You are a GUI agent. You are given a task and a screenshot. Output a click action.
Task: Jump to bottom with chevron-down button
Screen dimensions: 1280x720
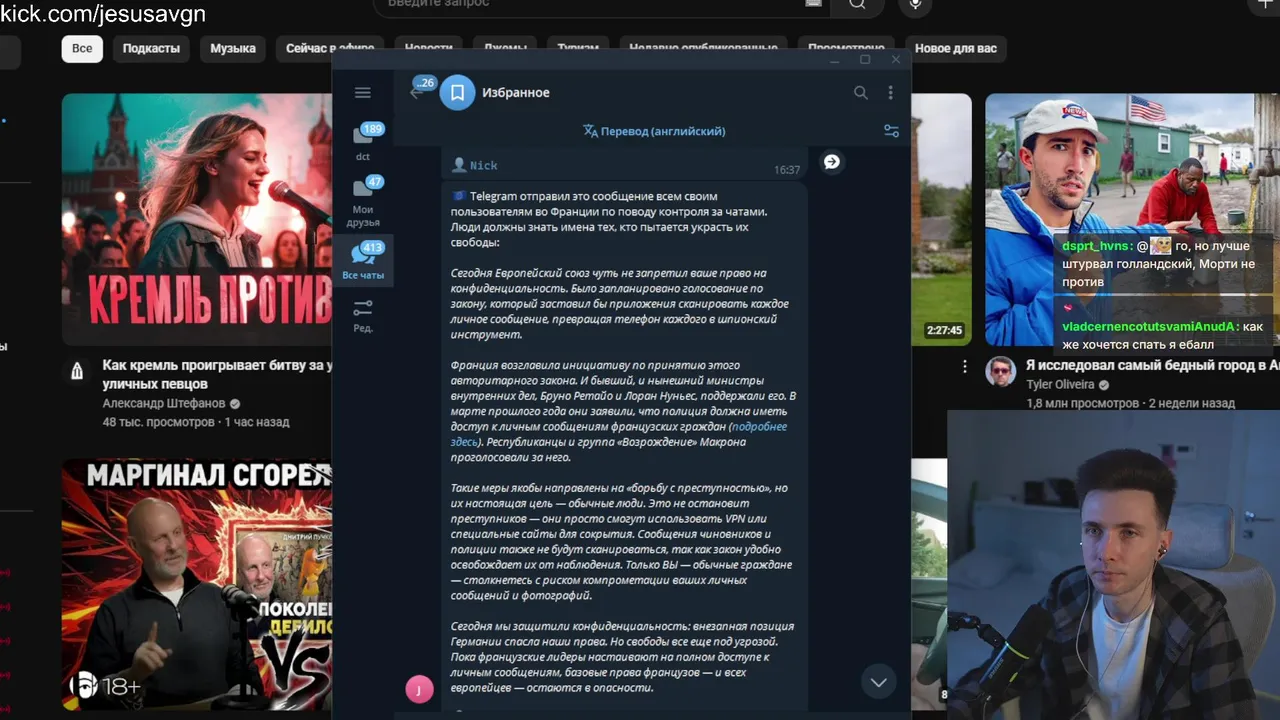[x=878, y=682]
